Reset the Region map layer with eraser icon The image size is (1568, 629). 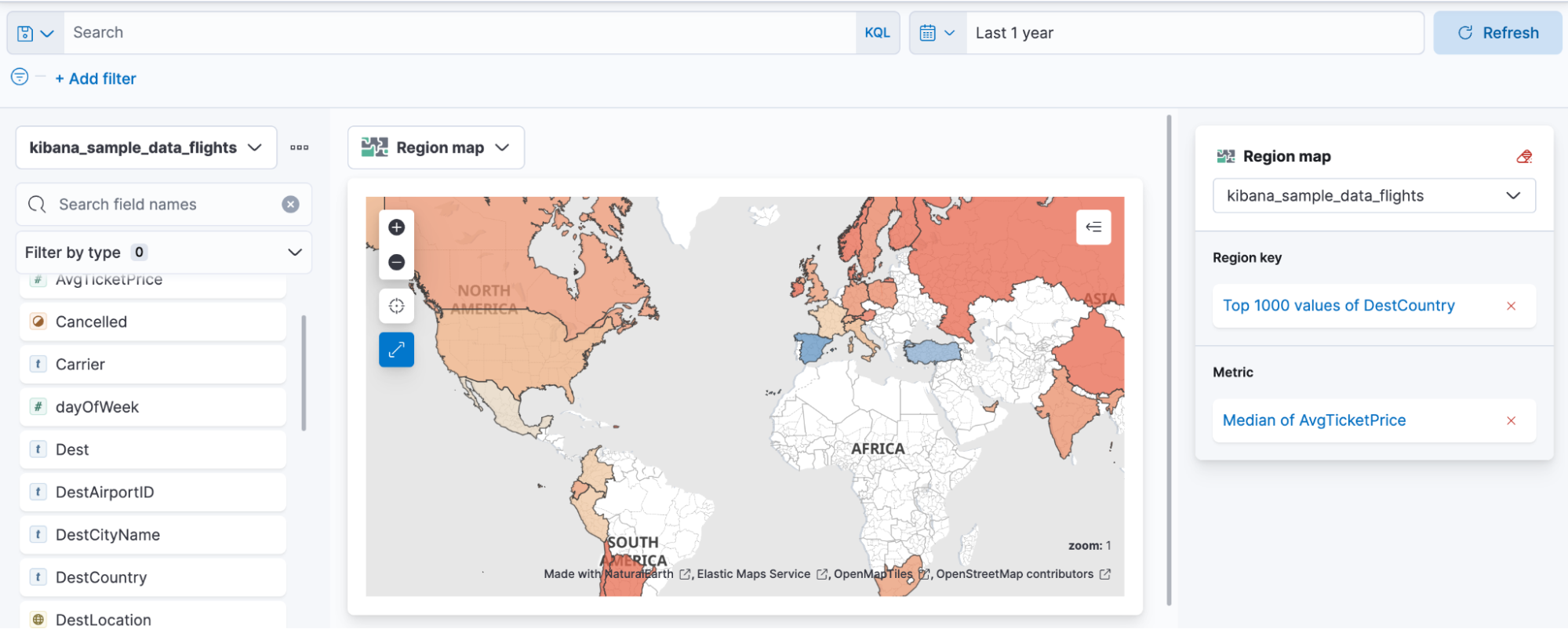[x=1524, y=157]
